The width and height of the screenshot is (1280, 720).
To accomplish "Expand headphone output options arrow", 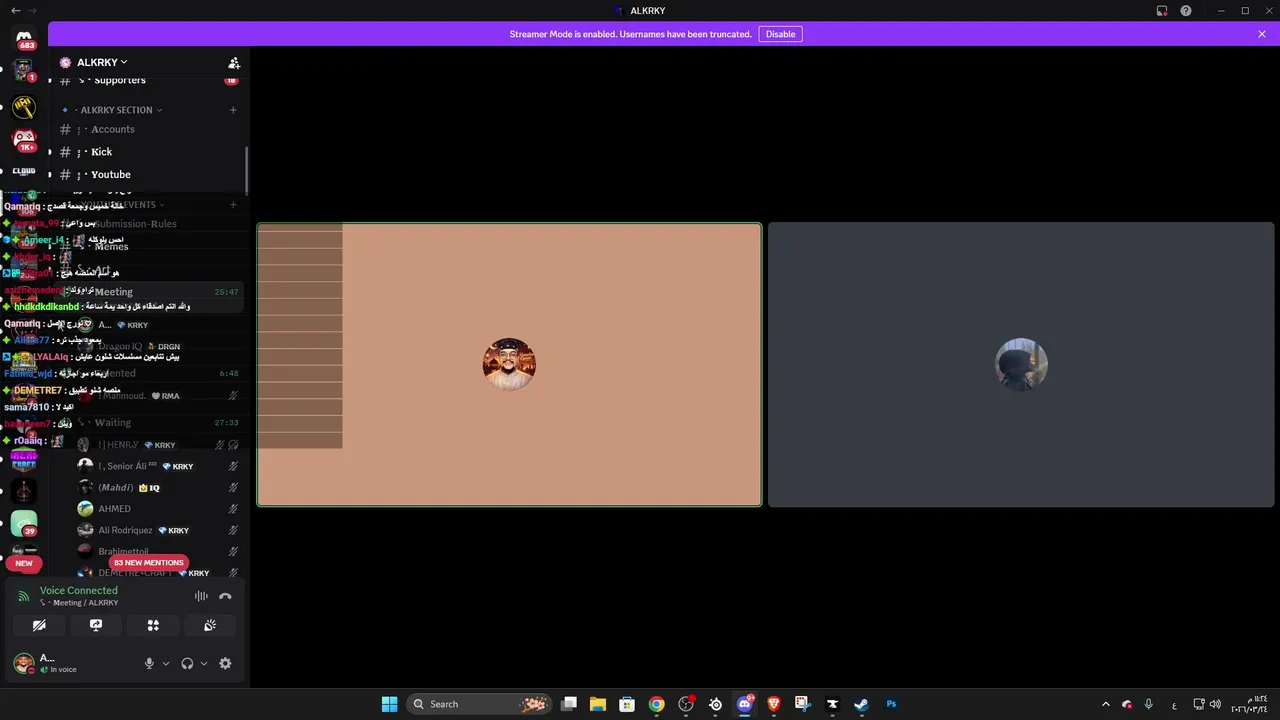I will pyautogui.click(x=204, y=663).
